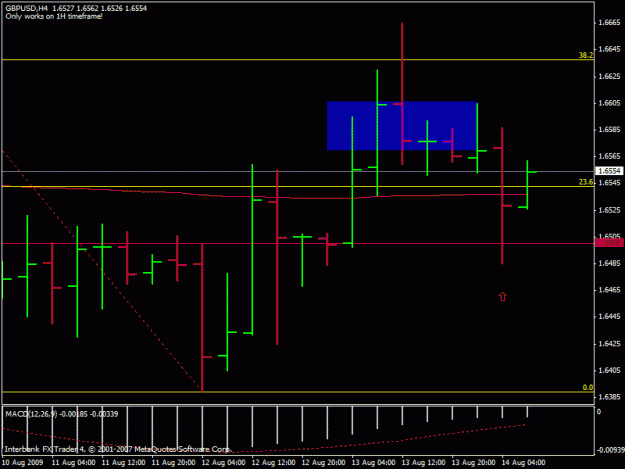
Task: Select the 23.6 Fibonacci level label
Action: click(x=586, y=182)
